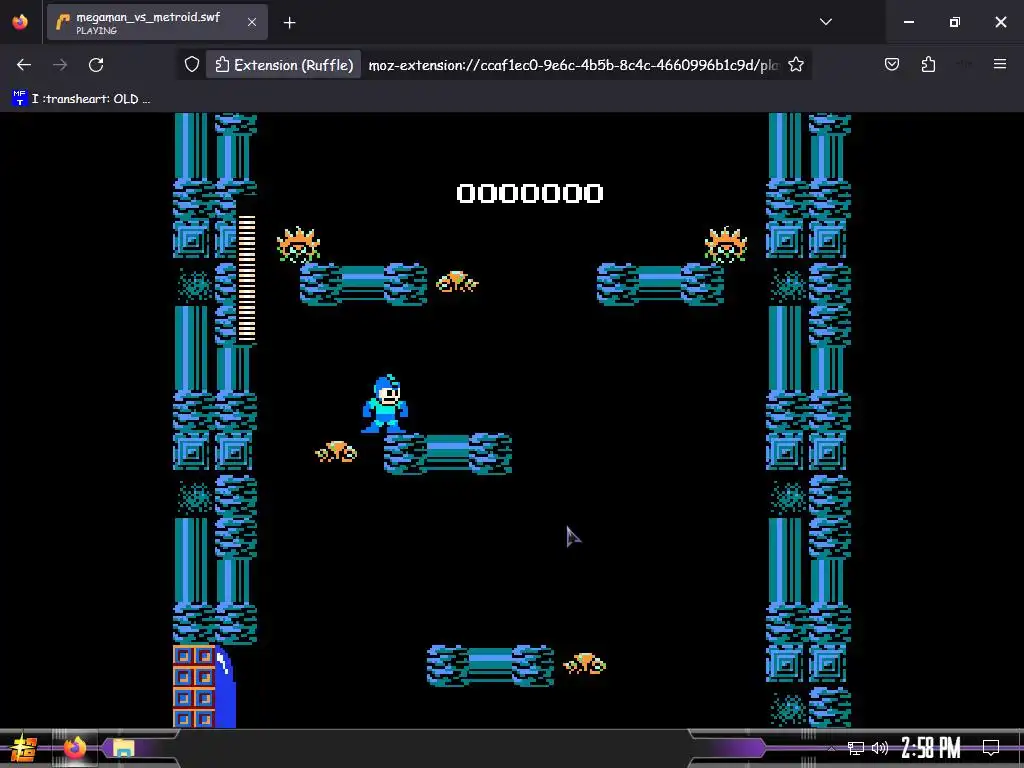Click the Firefox taskbar icon
The image size is (1024, 768).
tap(74, 748)
